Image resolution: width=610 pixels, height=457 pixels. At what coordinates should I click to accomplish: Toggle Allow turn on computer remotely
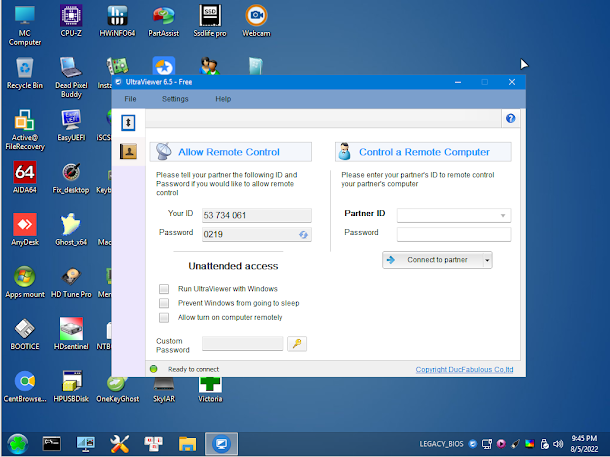[x=165, y=317]
